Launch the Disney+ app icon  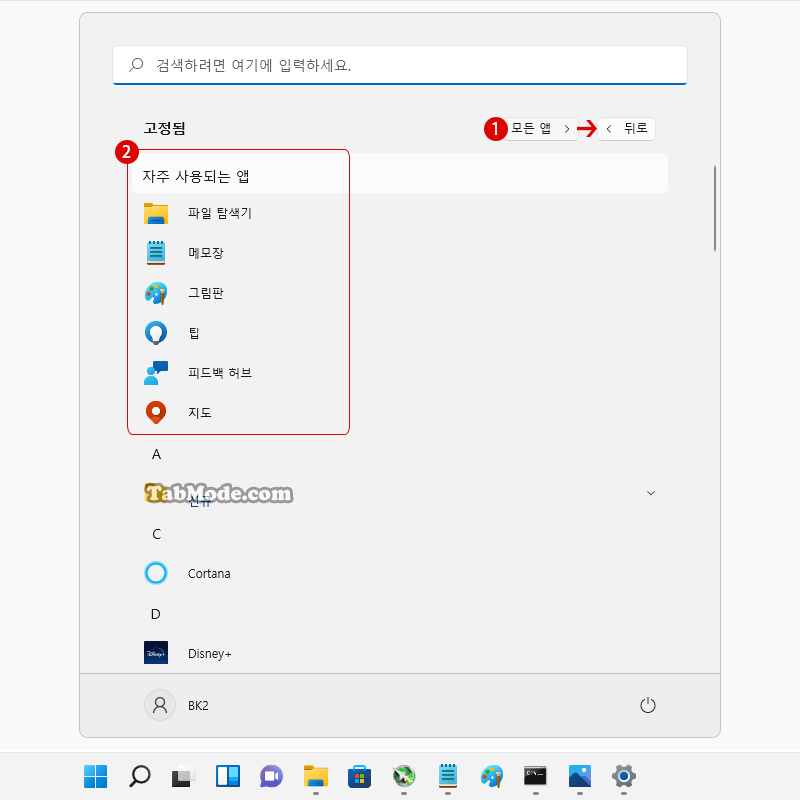156,653
